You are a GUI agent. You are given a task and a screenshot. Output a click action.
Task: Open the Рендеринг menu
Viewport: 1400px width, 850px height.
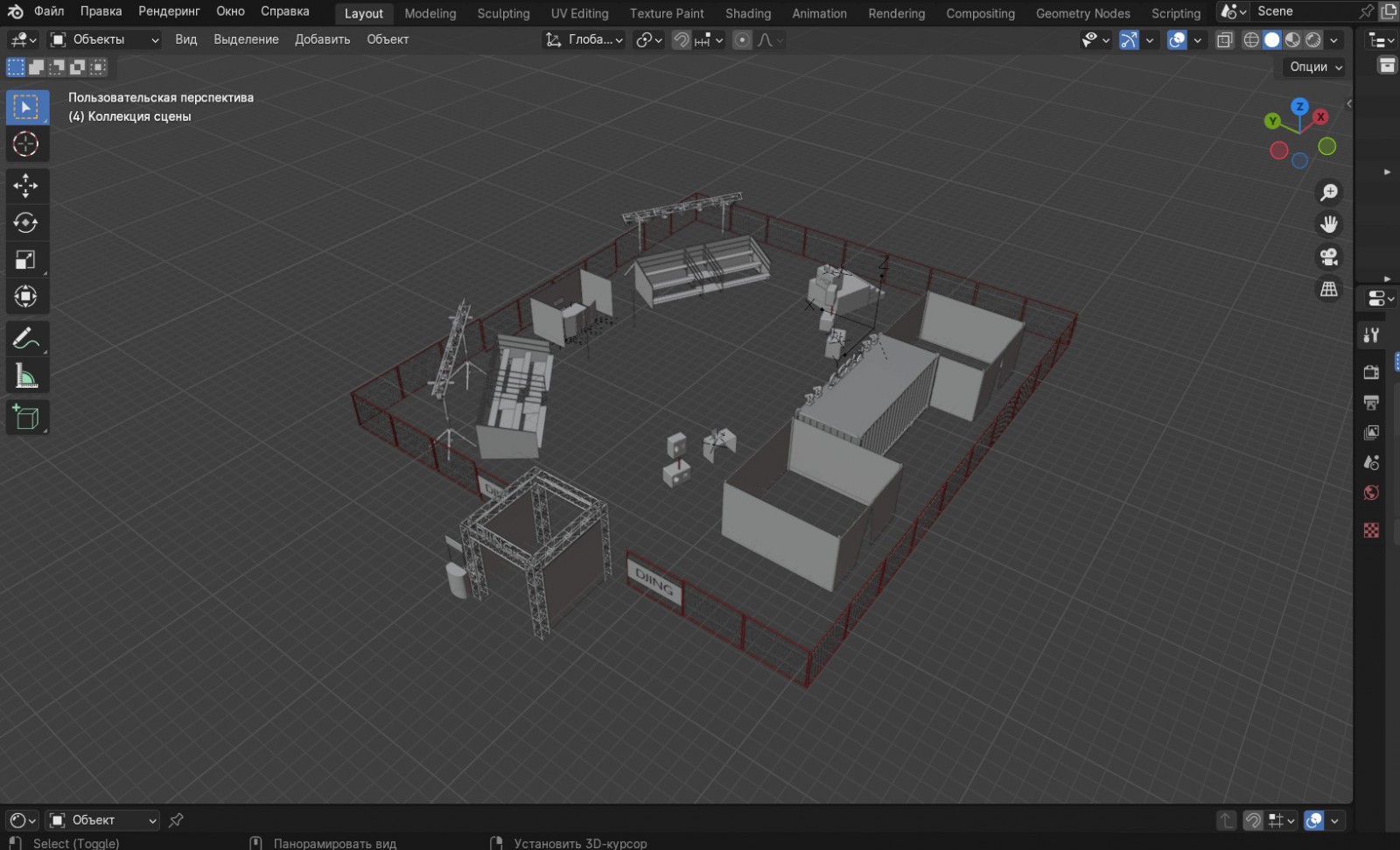169,11
